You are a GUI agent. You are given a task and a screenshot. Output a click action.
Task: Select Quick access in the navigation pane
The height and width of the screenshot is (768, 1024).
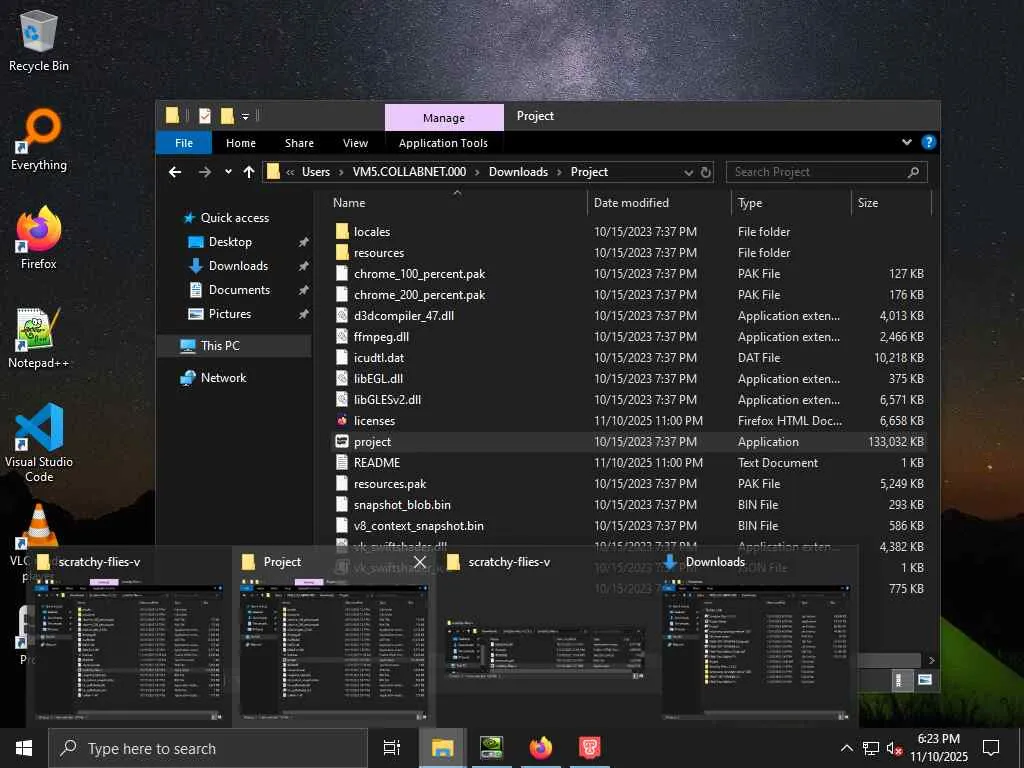tap(234, 217)
